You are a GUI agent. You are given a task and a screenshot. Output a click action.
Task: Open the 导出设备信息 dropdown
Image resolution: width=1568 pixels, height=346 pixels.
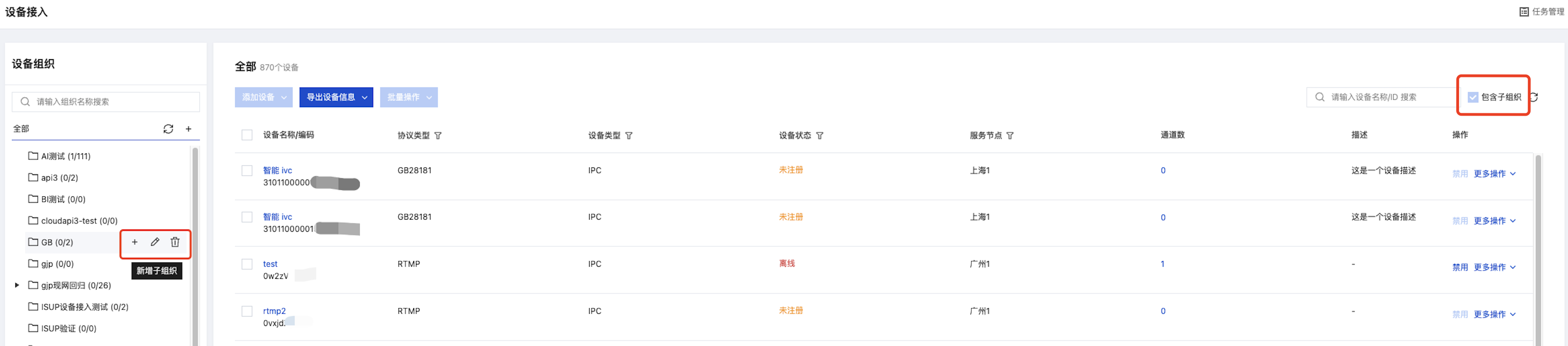[336, 97]
